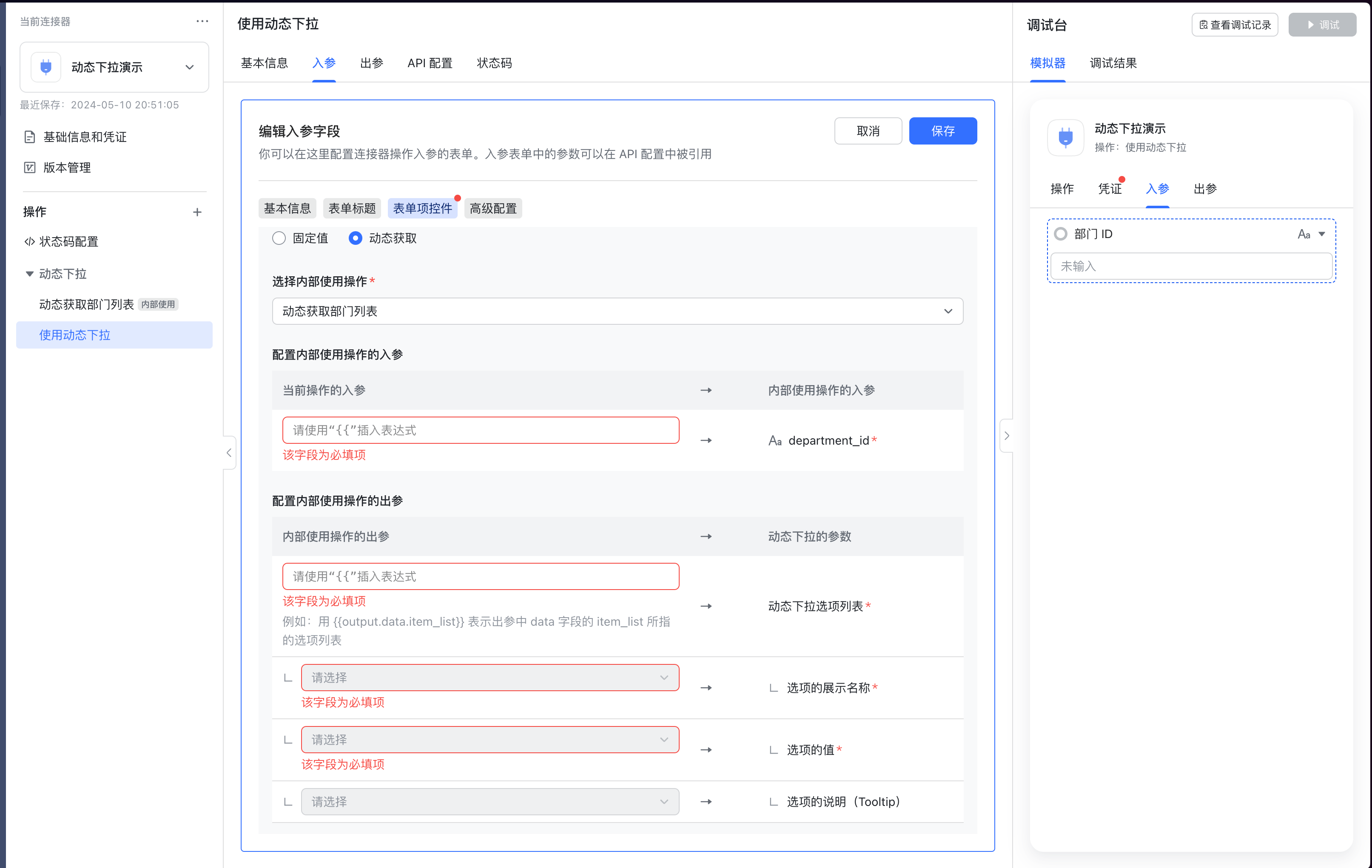Viewport: 1372px width, 868px height.
Task: Open the 选项的说明 (Tooltip) select dropdown
Action: click(490, 802)
